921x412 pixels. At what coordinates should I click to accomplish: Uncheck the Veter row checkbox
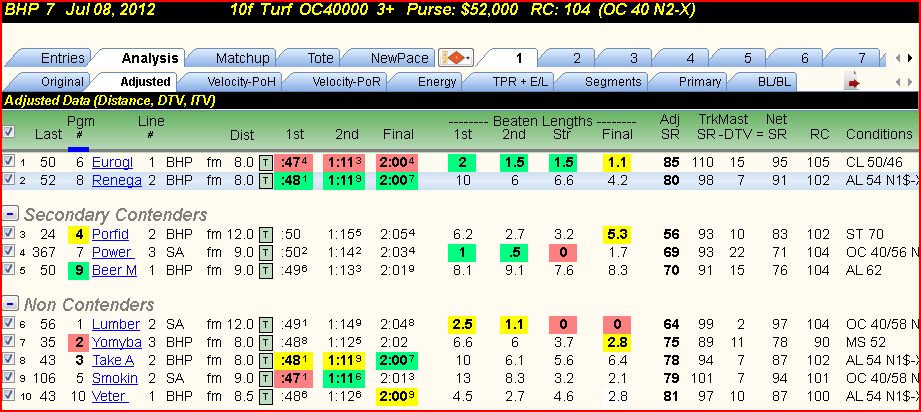pyautogui.click(x=8, y=396)
